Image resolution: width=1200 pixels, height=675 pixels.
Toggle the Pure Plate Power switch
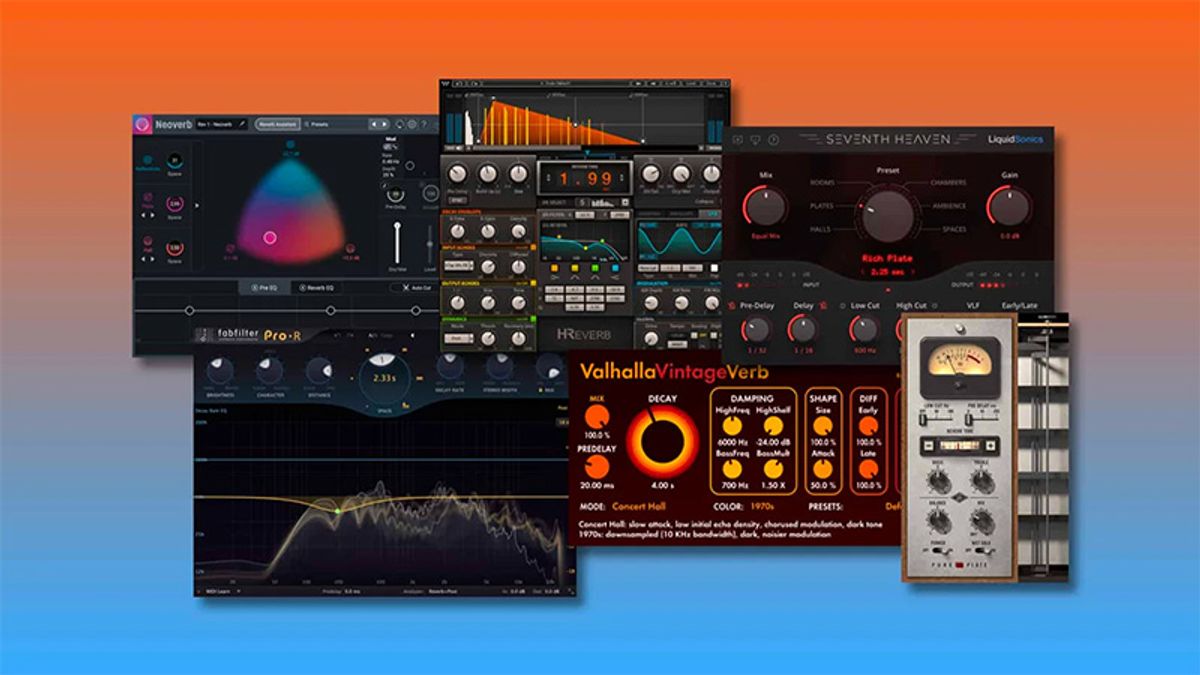coord(938,552)
